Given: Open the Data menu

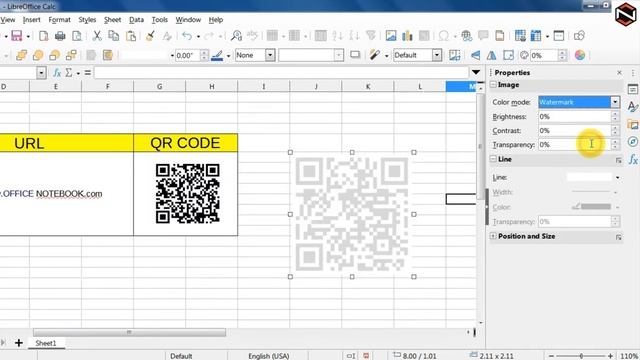Looking at the screenshot, I should (x=136, y=20).
